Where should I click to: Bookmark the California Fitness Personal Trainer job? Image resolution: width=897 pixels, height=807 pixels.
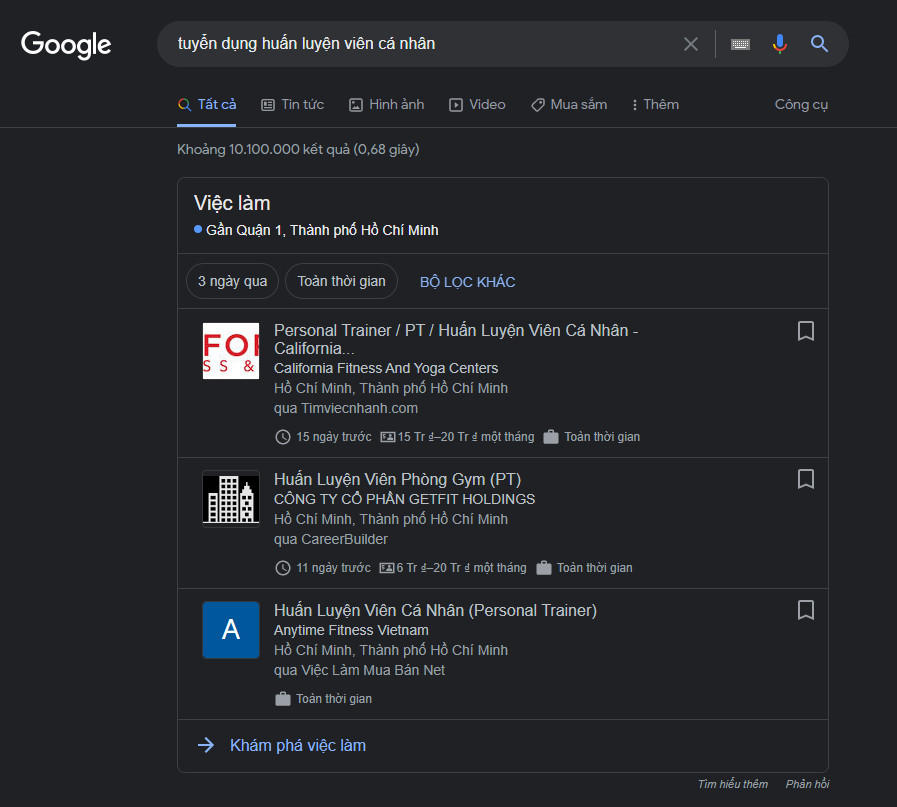coord(805,331)
